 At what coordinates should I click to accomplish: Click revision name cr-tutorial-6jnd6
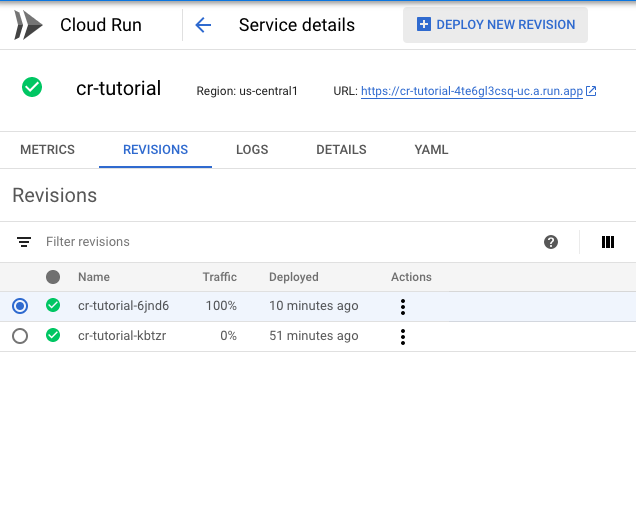pos(123,306)
